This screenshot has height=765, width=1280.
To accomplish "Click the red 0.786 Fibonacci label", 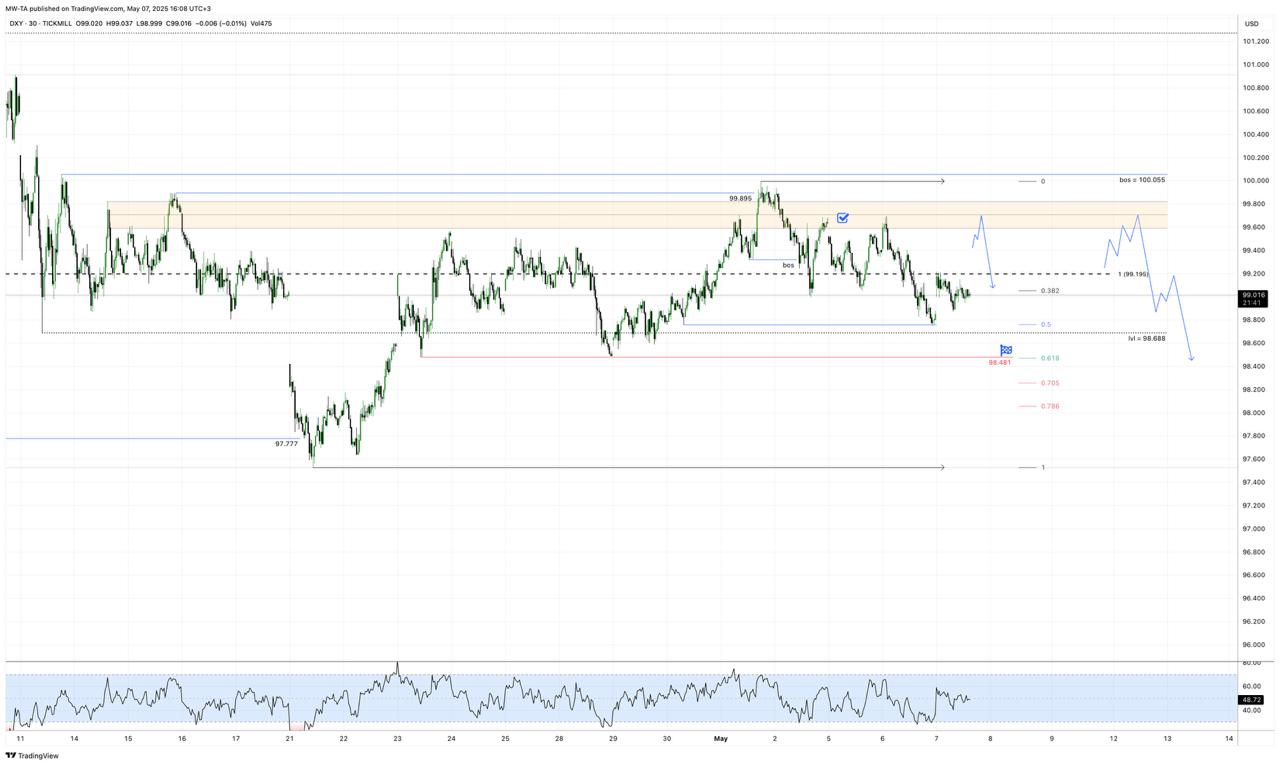I will click(x=1049, y=406).
